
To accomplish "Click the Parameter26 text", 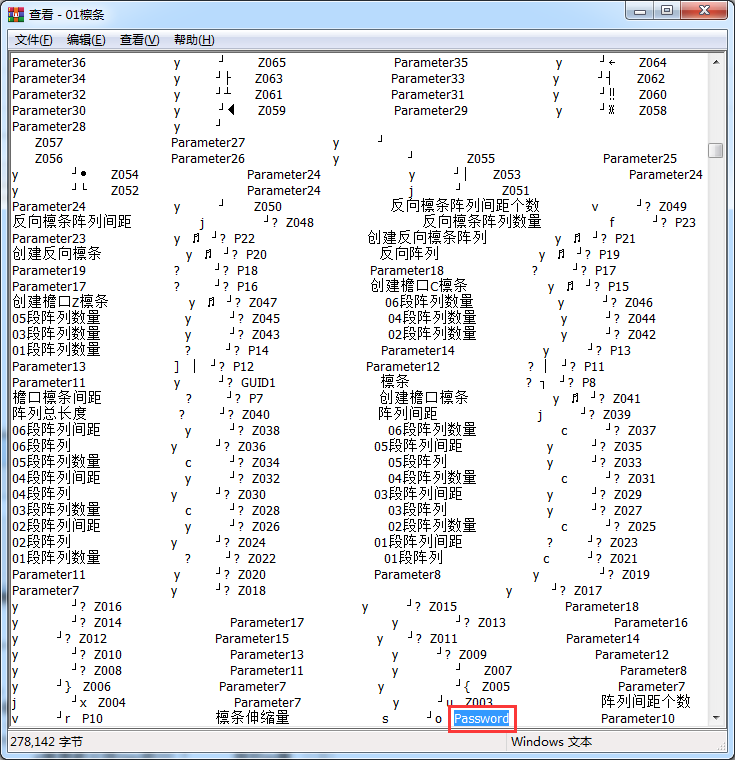I will pos(208,158).
